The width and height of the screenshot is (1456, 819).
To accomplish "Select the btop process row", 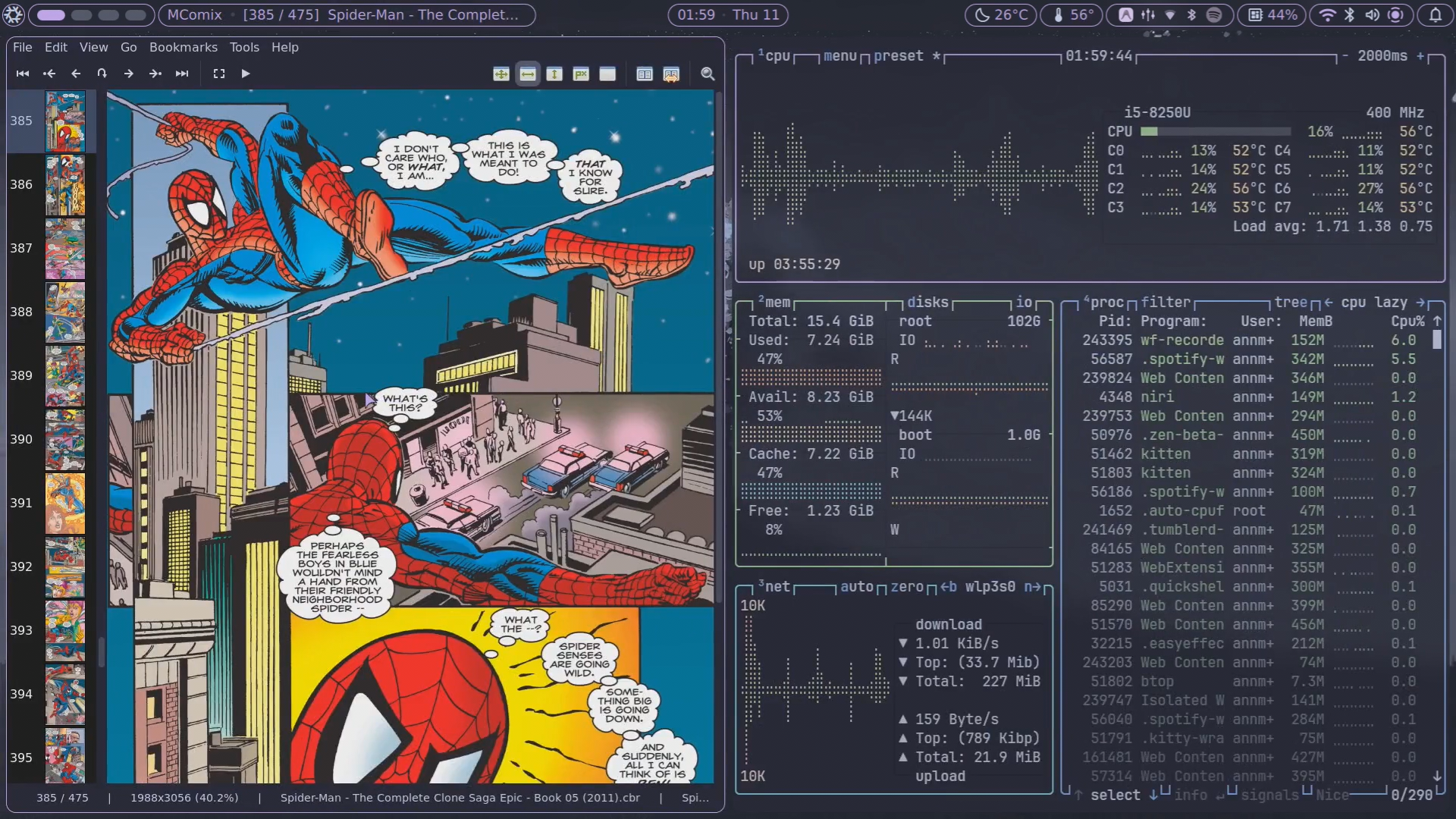I will 1249,682.
